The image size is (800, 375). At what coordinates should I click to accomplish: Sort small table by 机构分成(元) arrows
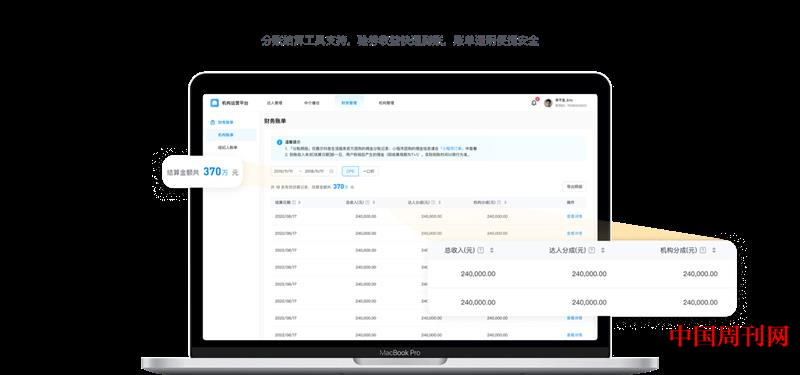pos(506,203)
